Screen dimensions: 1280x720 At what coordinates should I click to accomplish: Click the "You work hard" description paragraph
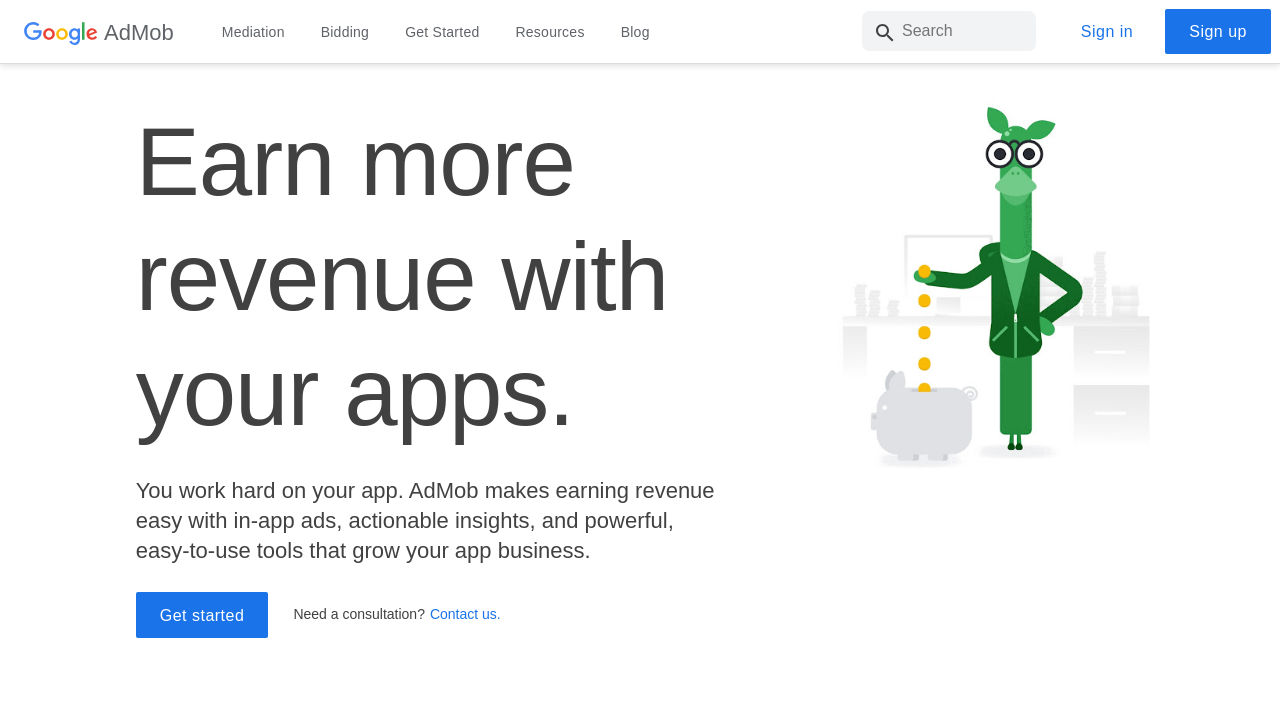425,520
